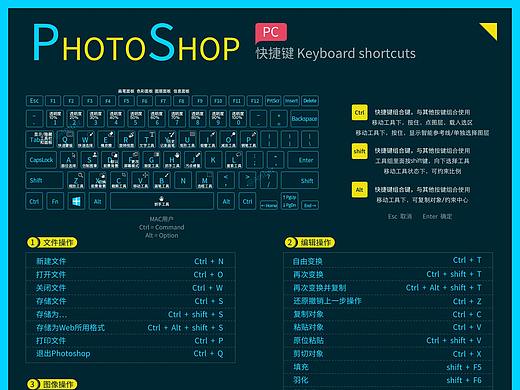Click the Enter key on the keyboard diagram

tap(303, 160)
